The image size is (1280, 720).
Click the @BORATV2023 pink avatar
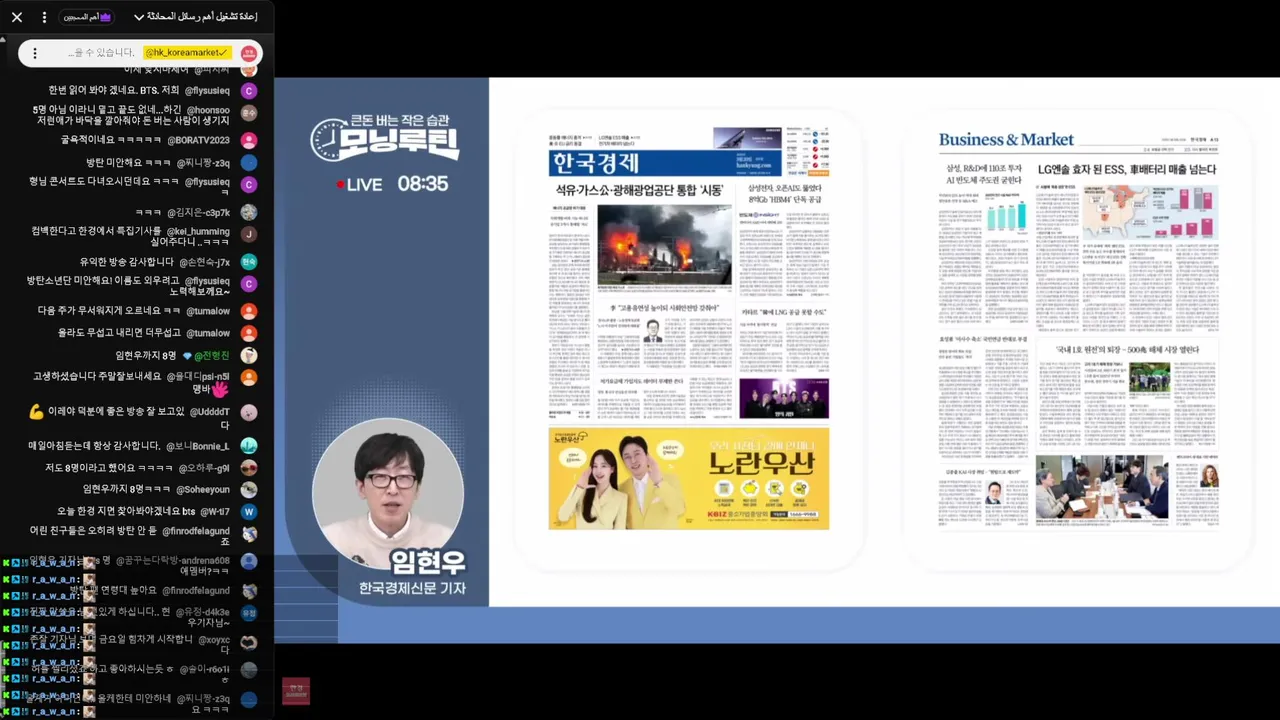(x=249, y=141)
